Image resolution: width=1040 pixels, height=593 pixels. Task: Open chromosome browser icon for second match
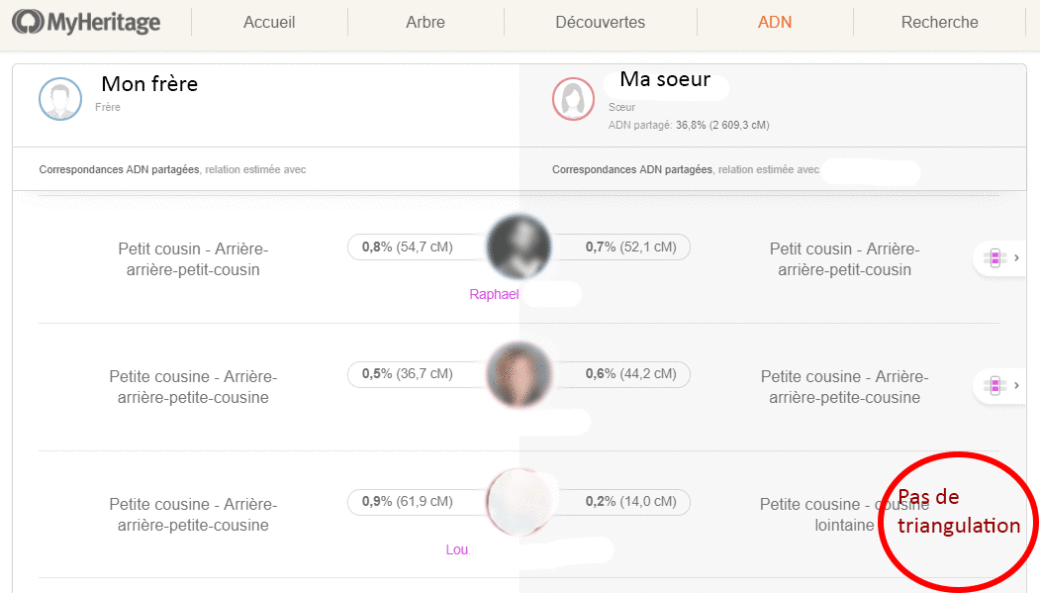(x=994, y=385)
